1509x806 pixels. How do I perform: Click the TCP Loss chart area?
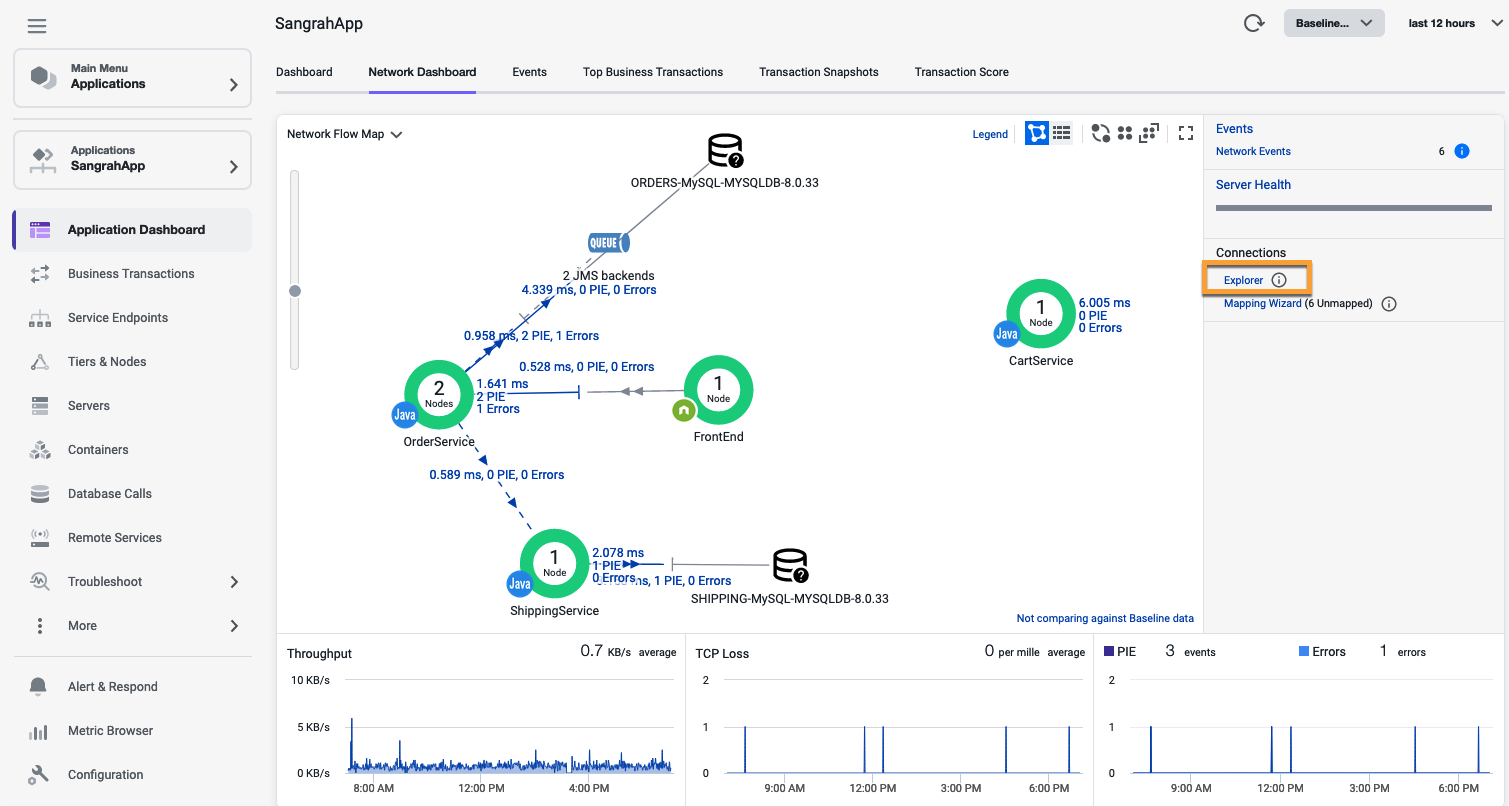[x=905, y=727]
